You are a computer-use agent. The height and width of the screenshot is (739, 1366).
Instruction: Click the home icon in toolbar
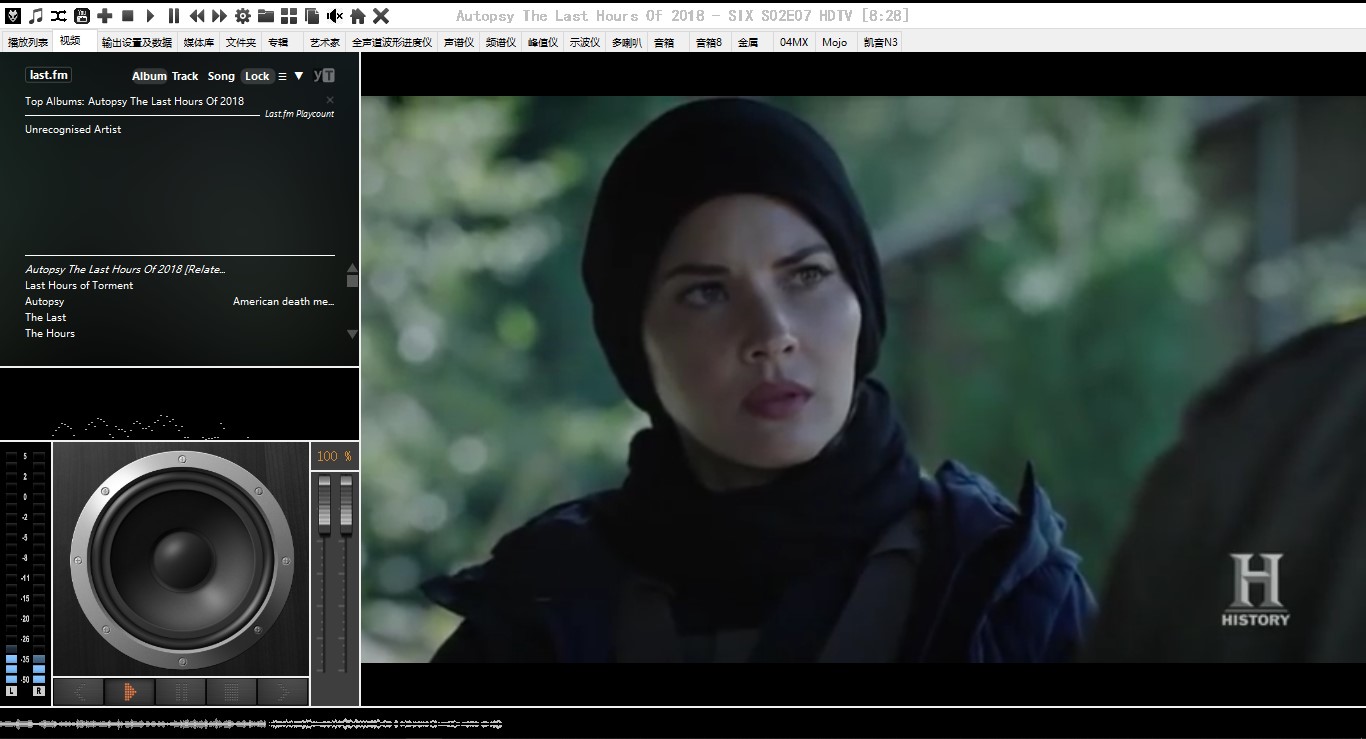tap(358, 16)
